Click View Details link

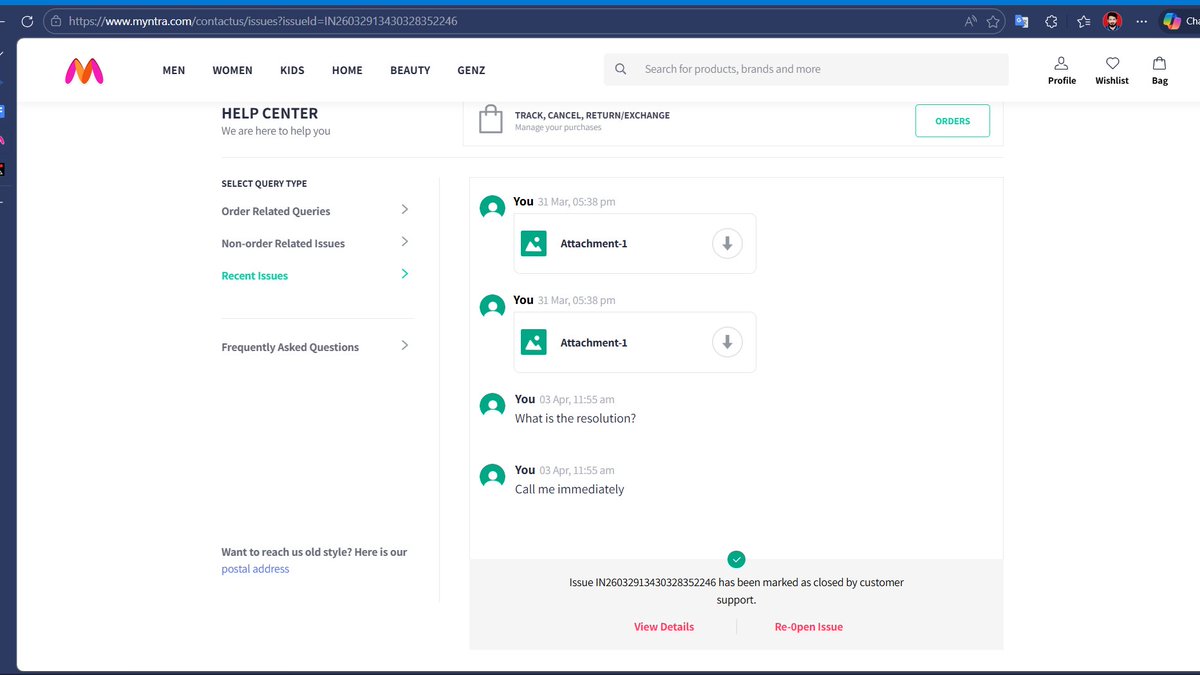point(664,627)
